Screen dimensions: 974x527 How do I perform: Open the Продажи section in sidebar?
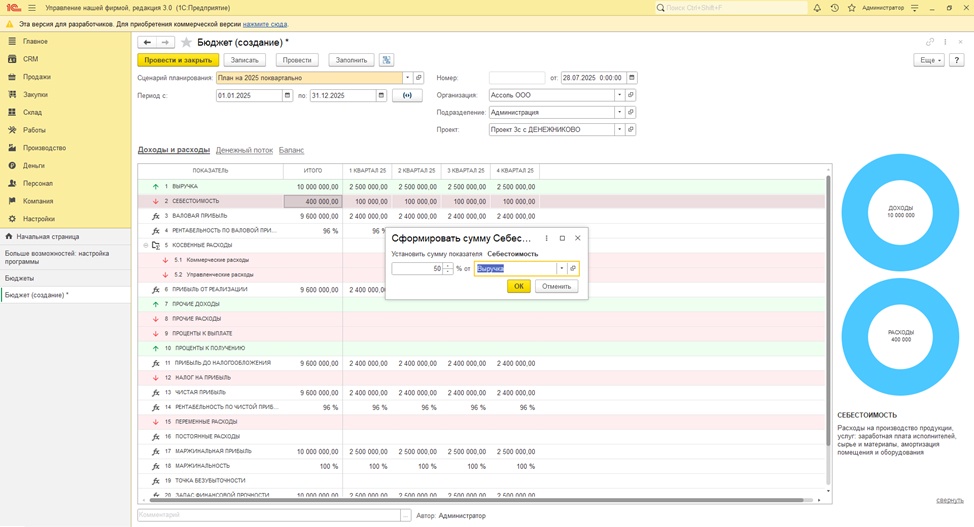pyautogui.click(x=37, y=77)
